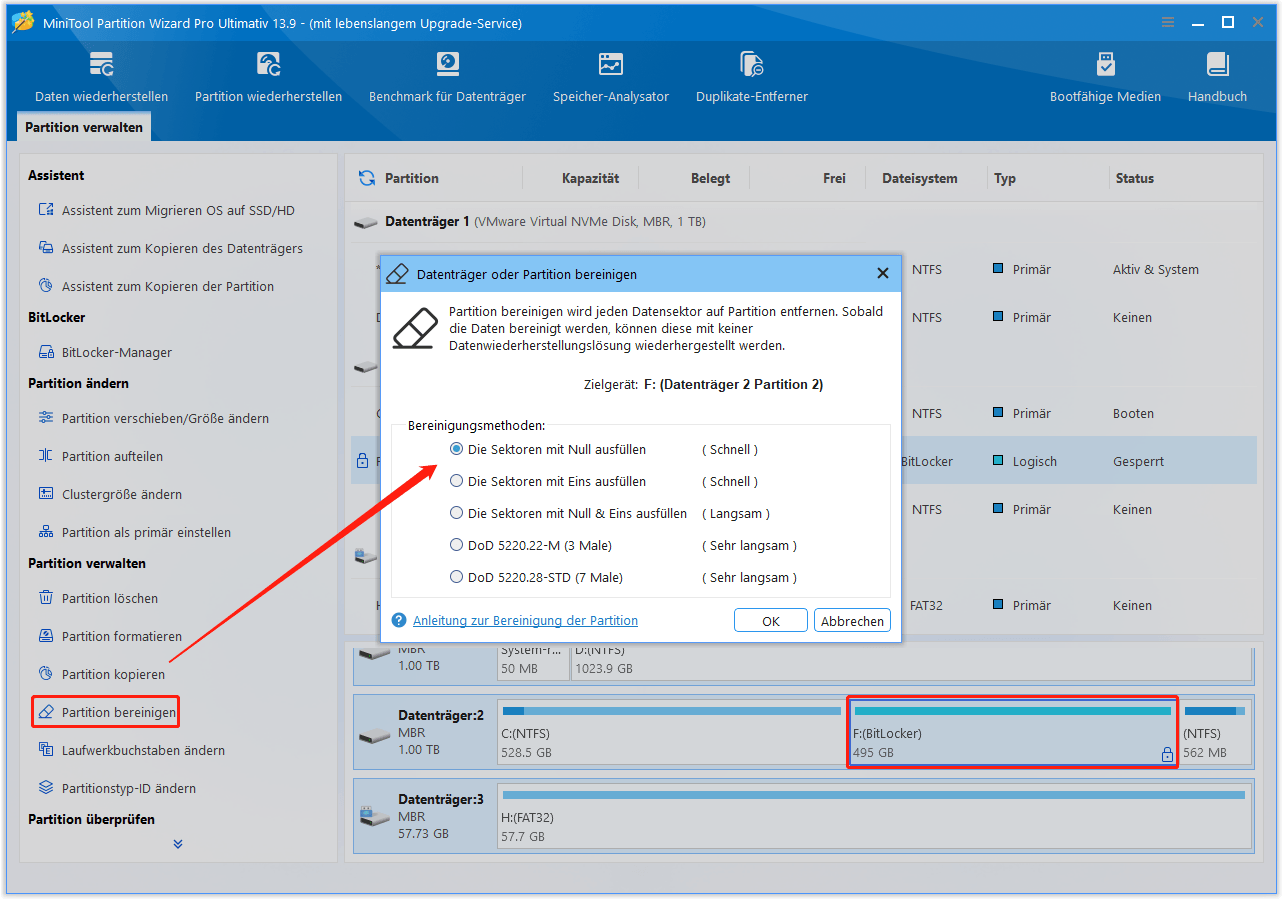Click Bootfähige Medien icon
Viewport: 1282px width, 899px height.
(x=1105, y=65)
